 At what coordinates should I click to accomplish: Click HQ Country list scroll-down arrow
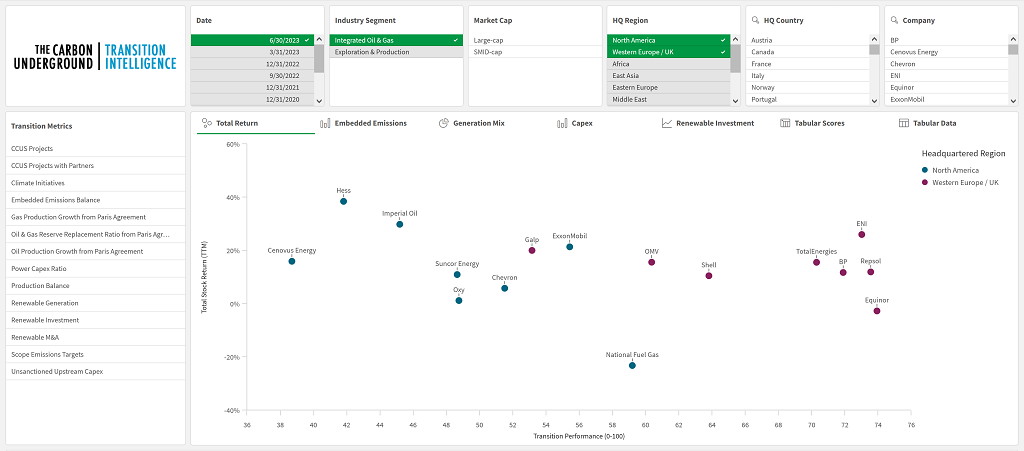pyautogui.click(x=874, y=101)
